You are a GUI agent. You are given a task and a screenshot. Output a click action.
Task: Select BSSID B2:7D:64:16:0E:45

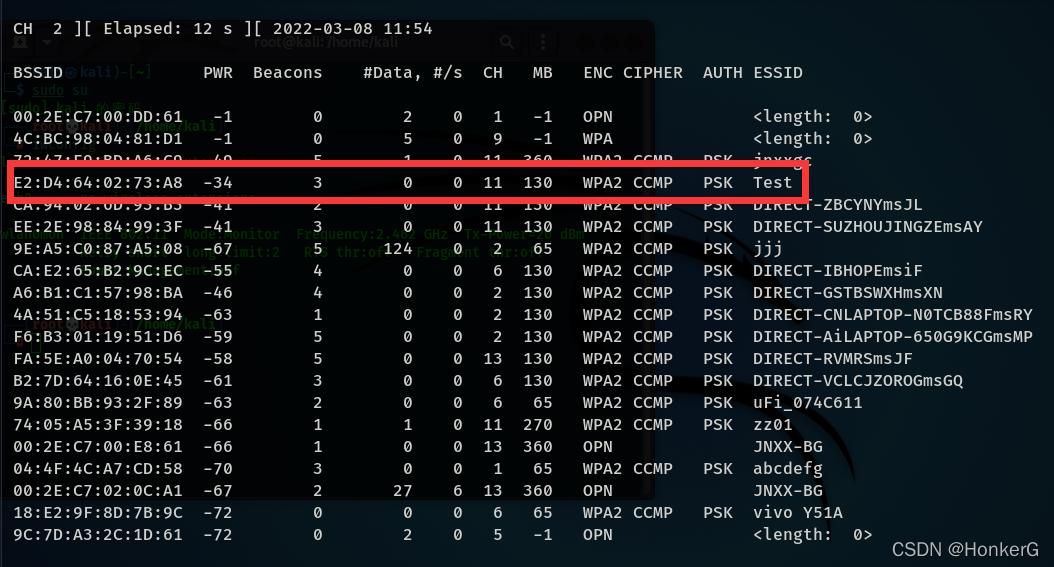(x=97, y=381)
